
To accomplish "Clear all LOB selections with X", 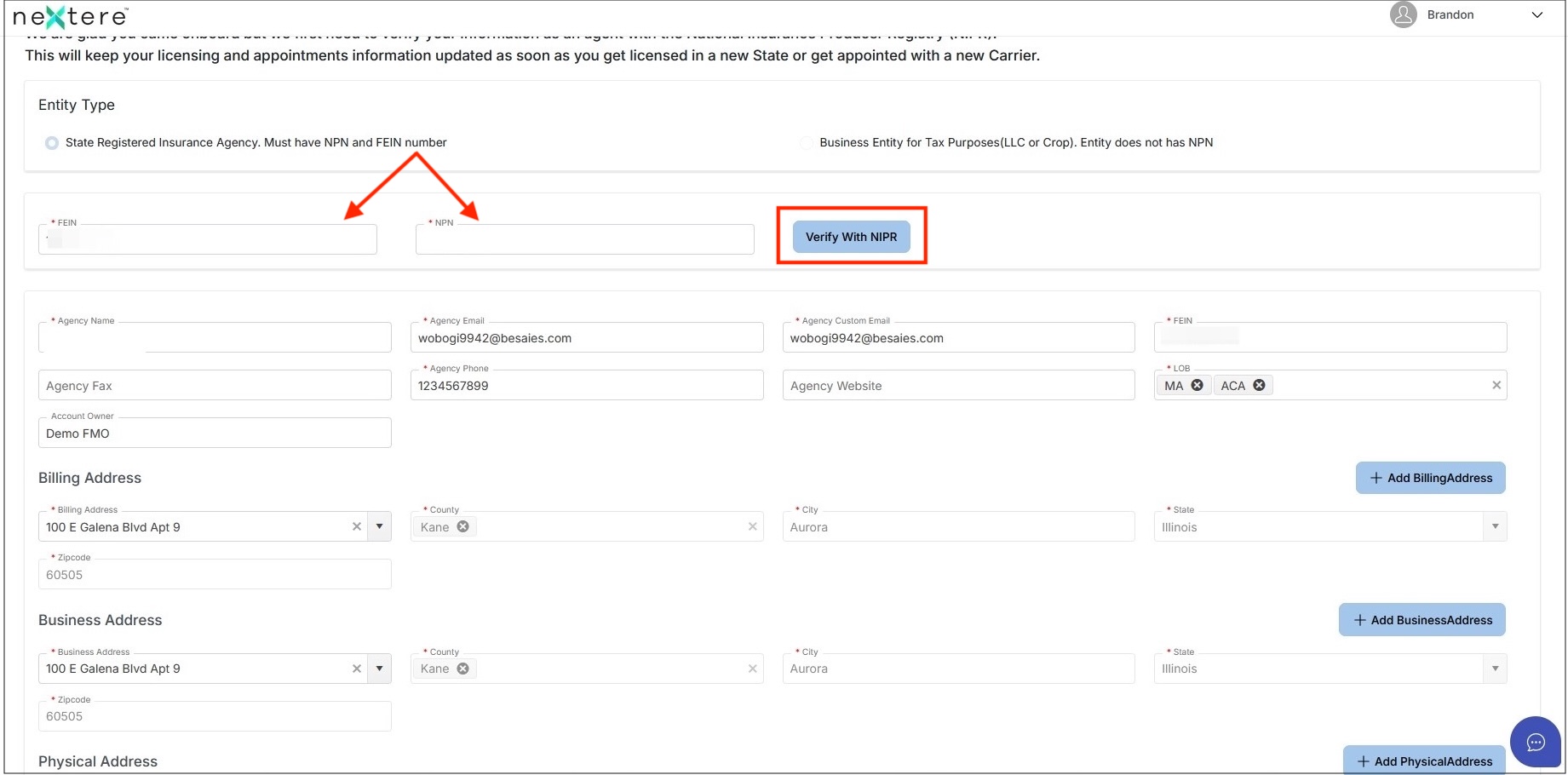I will [1496, 385].
